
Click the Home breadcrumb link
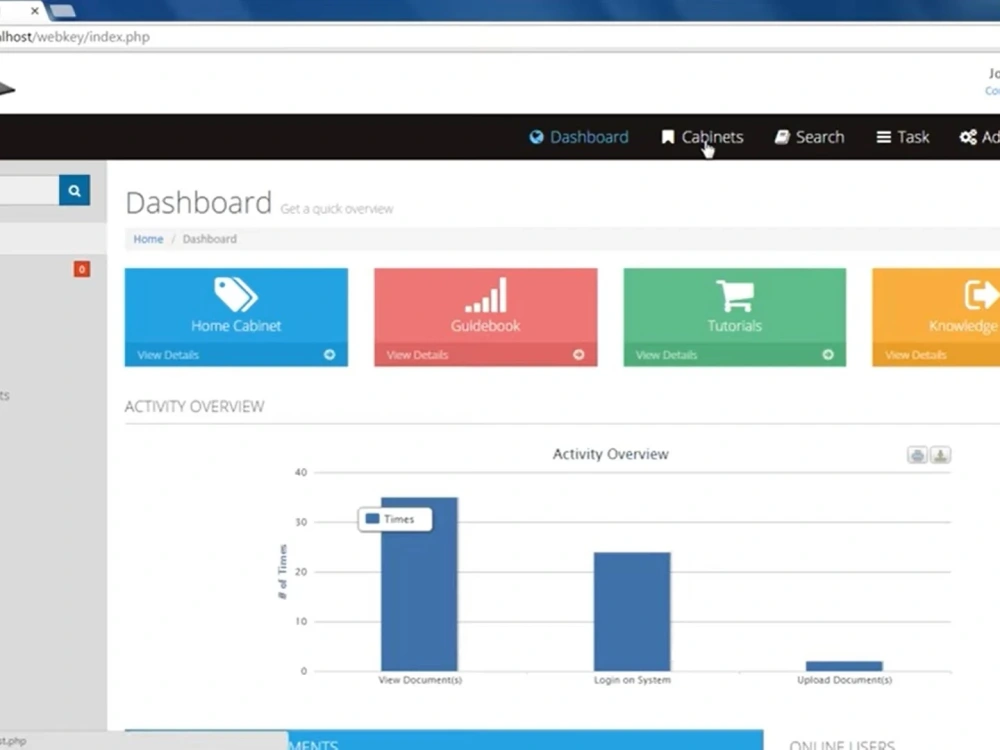coord(148,239)
